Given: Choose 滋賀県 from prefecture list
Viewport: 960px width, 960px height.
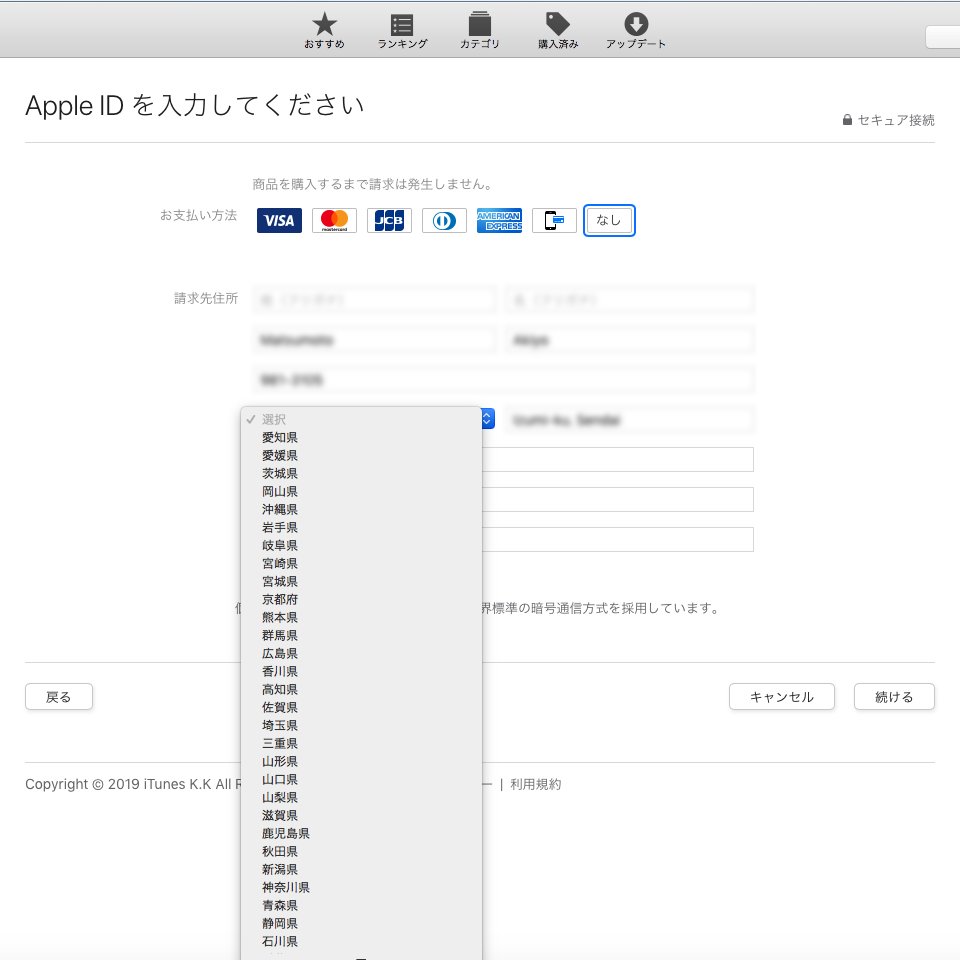Looking at the screenshot, I should pyautogui.click(x=361, y=816).
